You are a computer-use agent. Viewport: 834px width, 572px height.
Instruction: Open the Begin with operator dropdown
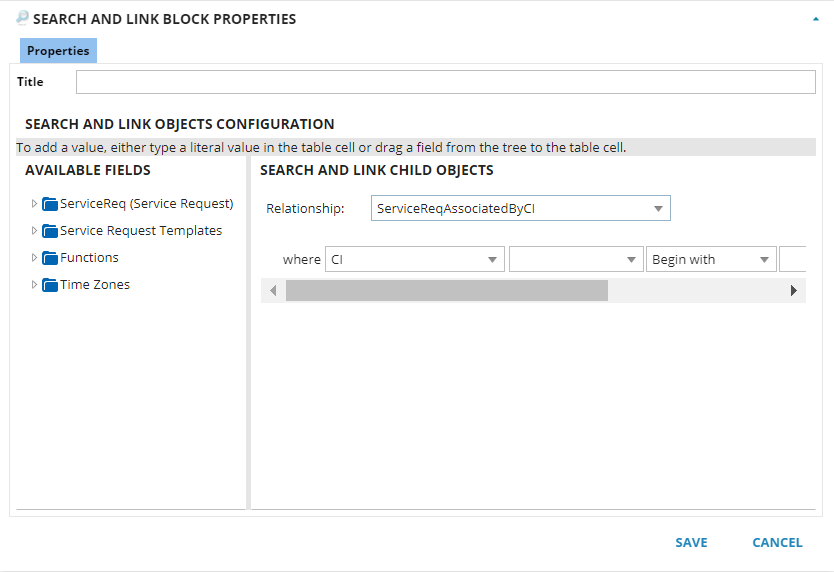[x=764, y=260]
